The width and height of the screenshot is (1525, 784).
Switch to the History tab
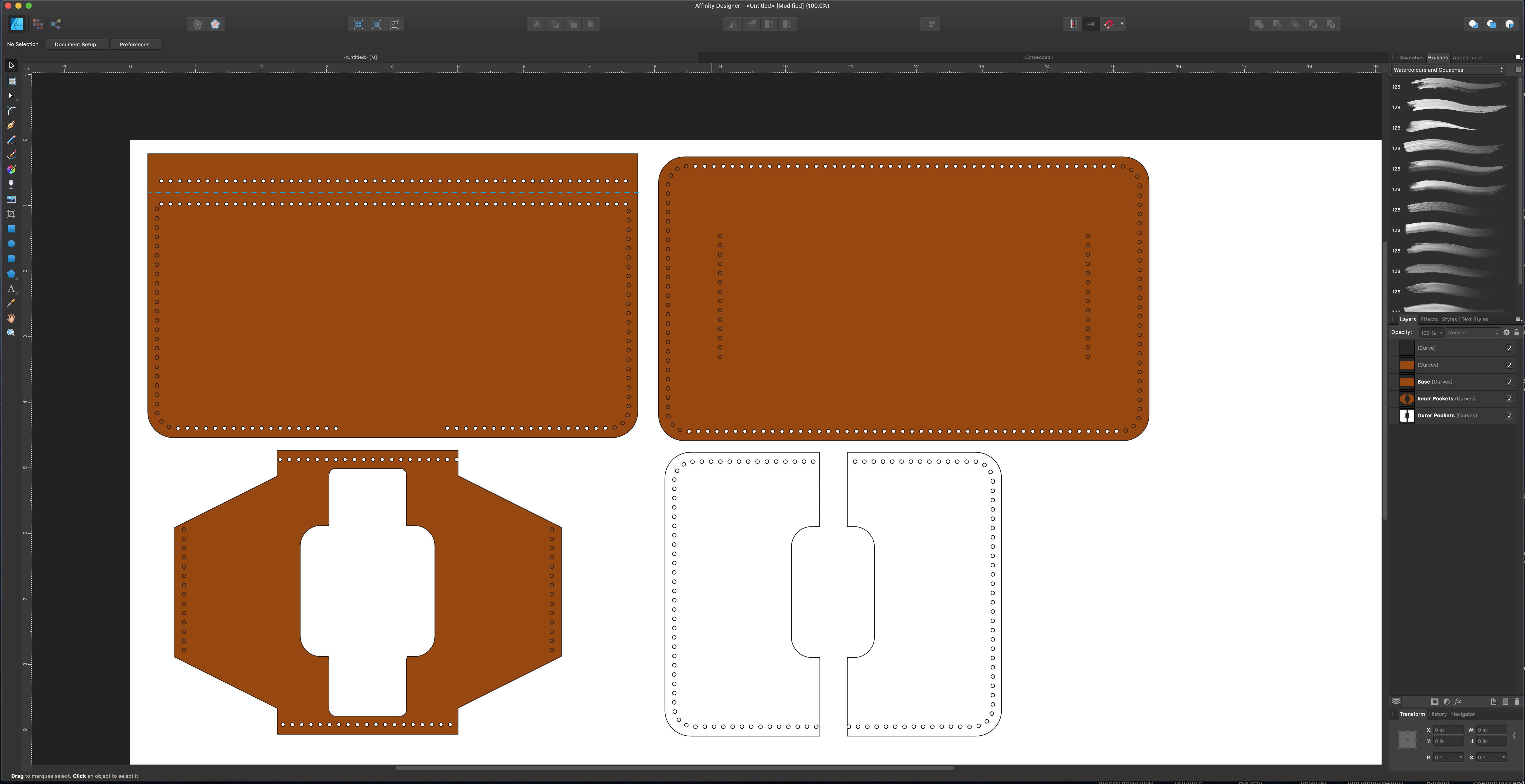[1437, 714]
